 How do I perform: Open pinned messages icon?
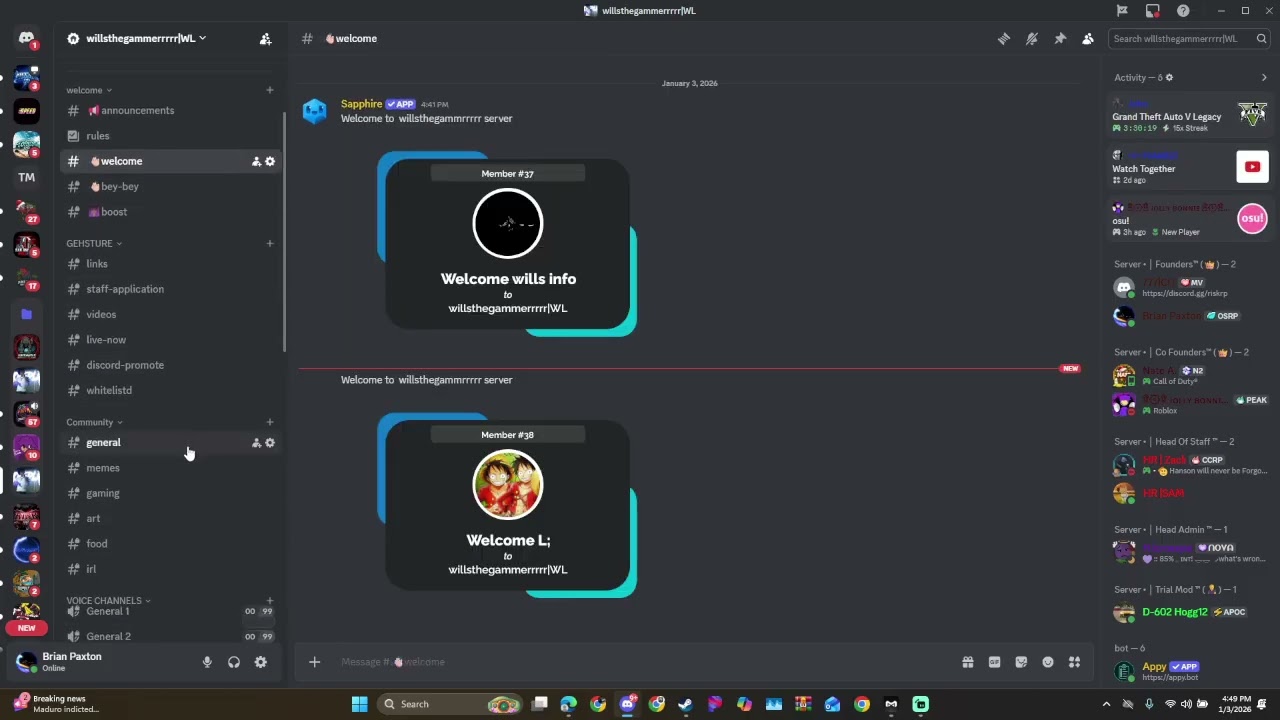1059,39
